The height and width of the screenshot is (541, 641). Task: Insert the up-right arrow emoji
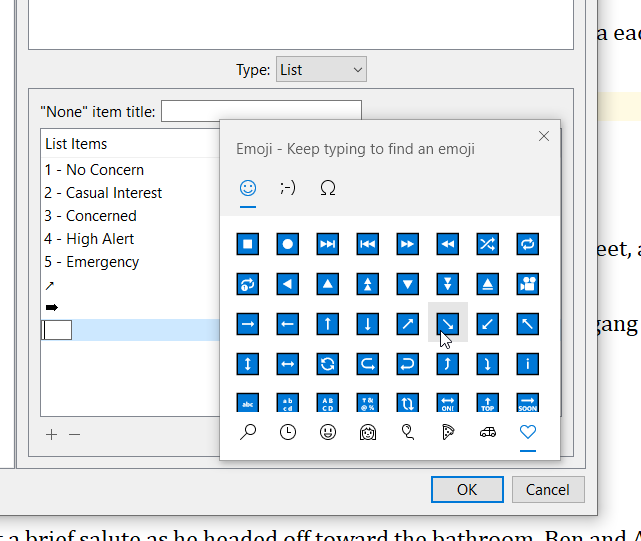[x=408, y=324]
